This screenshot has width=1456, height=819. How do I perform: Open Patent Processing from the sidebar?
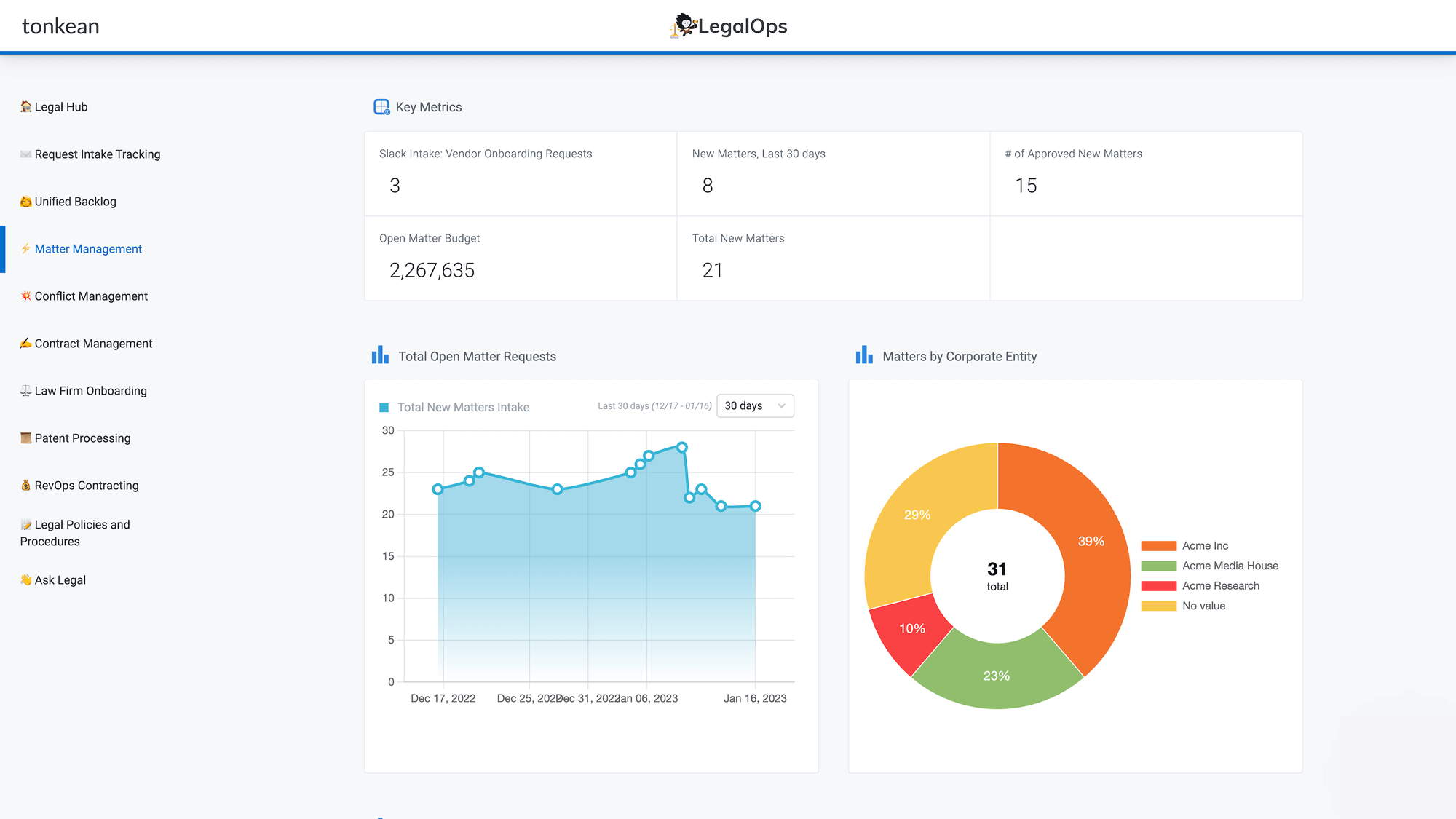click(x=82, y=438)
